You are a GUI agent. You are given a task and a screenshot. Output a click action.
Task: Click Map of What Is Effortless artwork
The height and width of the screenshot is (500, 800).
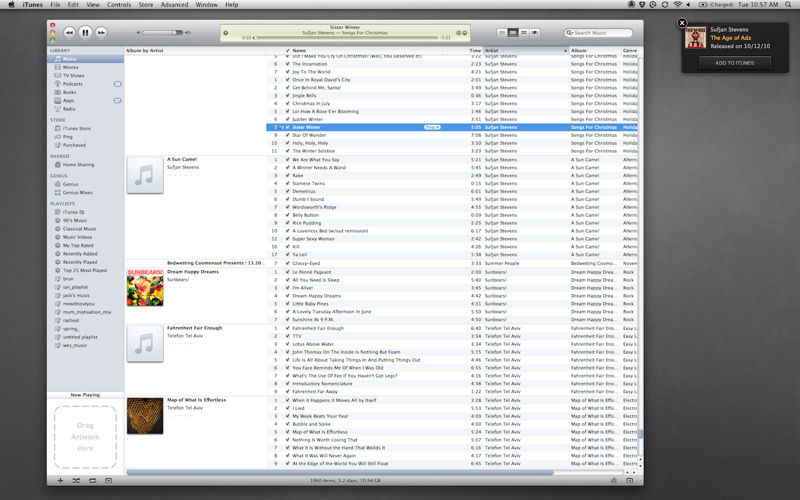click(145, 416)
